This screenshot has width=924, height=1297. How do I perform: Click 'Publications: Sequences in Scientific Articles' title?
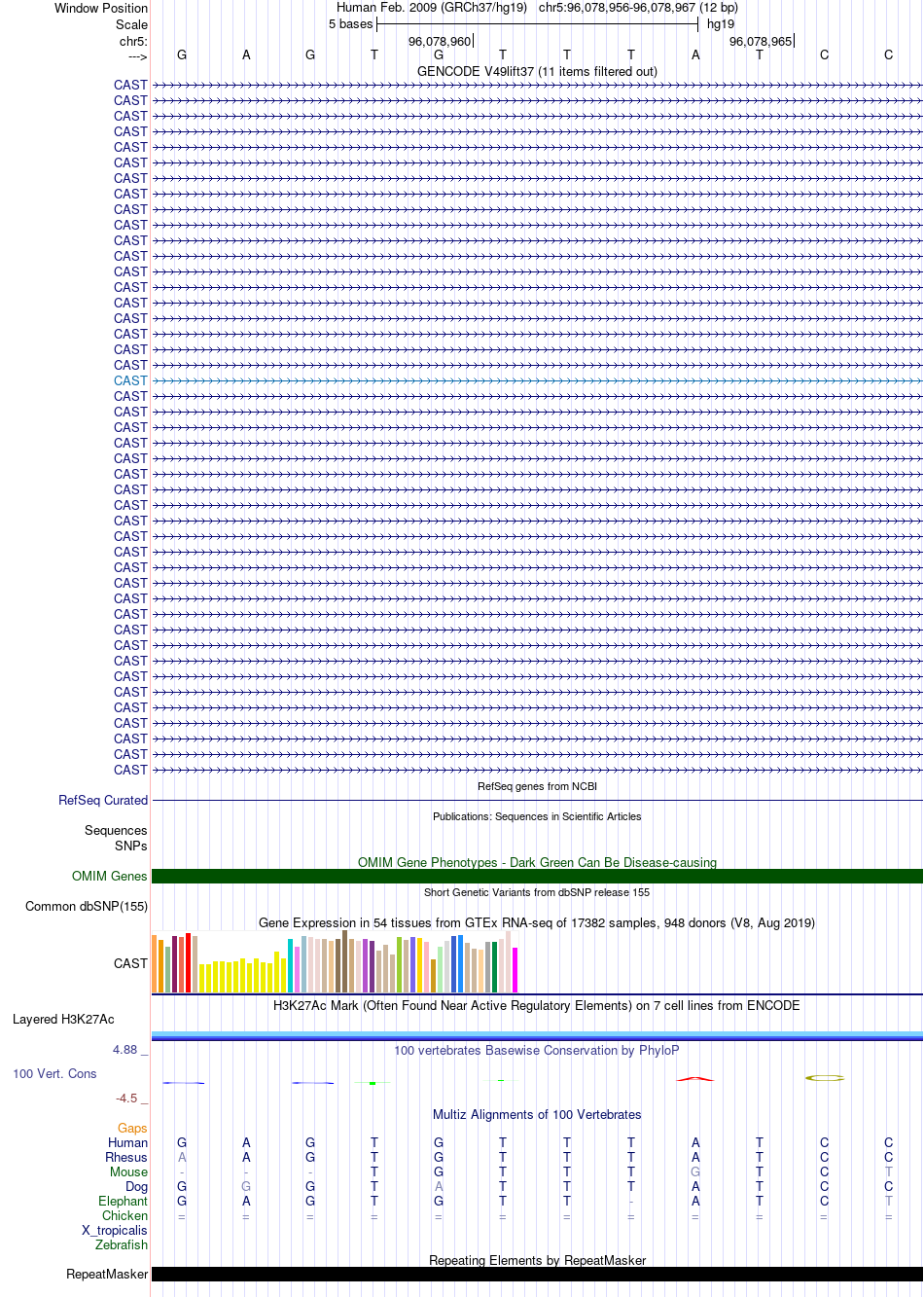click(537, 816)
